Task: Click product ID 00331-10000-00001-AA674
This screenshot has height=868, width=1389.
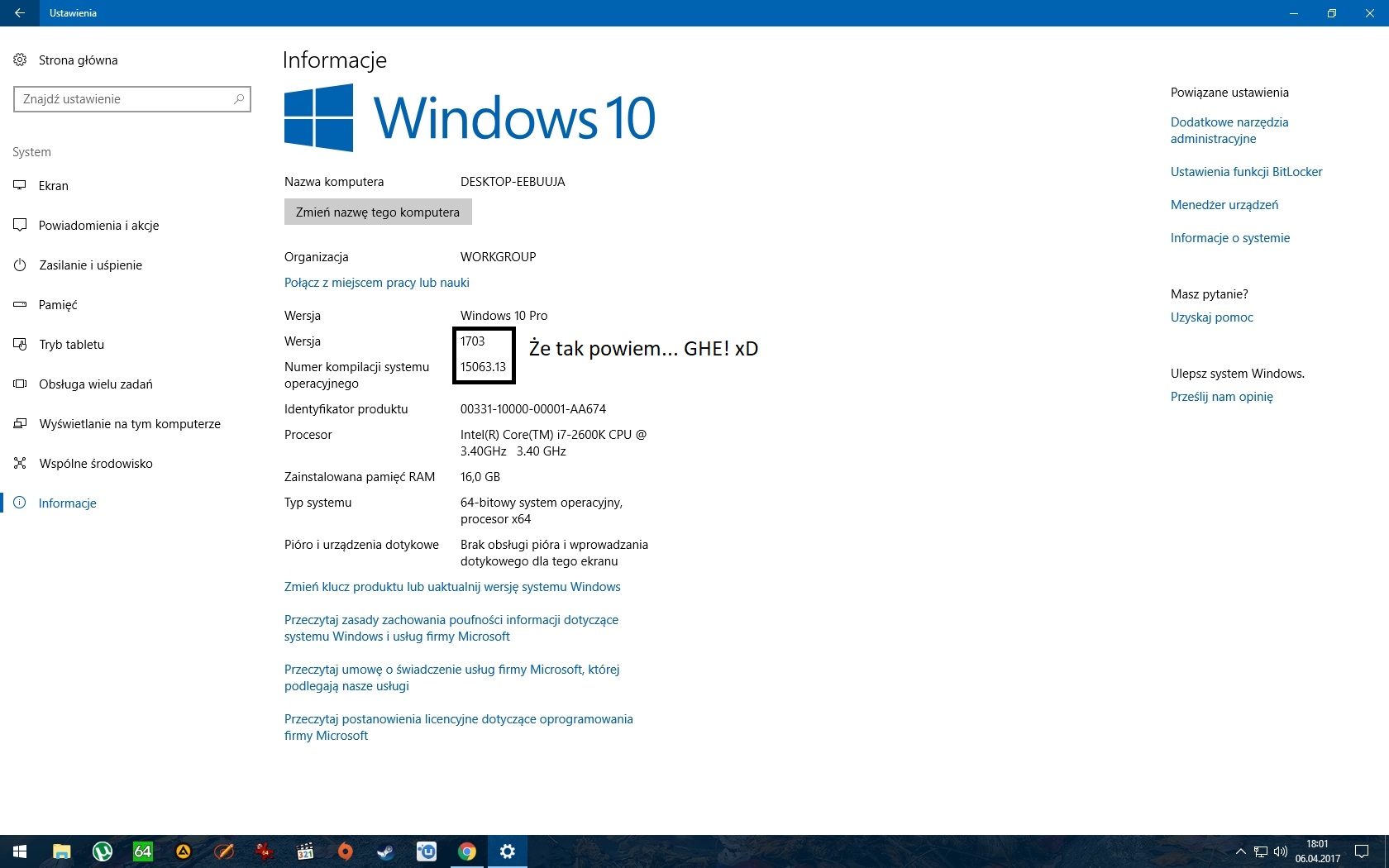Action: pyautogui.click(x=533, y=409)
